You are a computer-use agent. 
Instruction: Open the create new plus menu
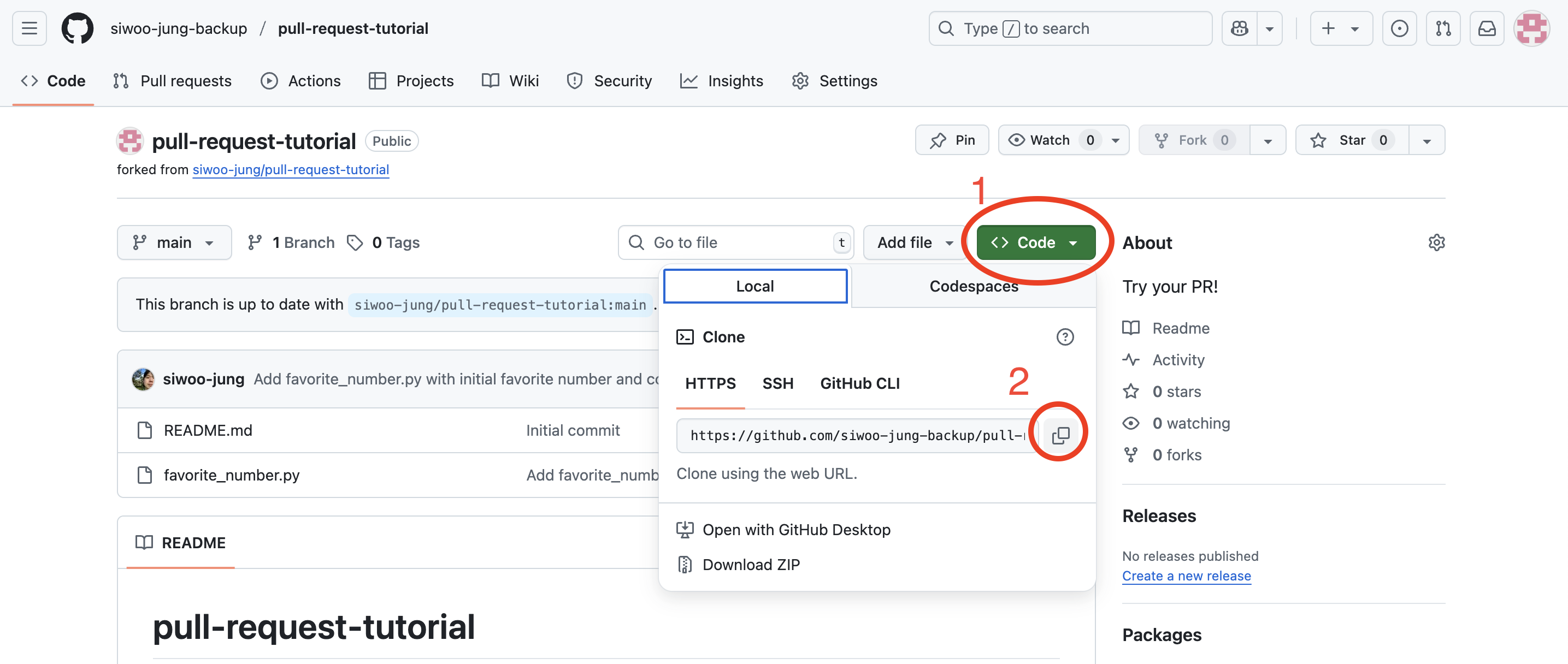[x=1341, y=28]
